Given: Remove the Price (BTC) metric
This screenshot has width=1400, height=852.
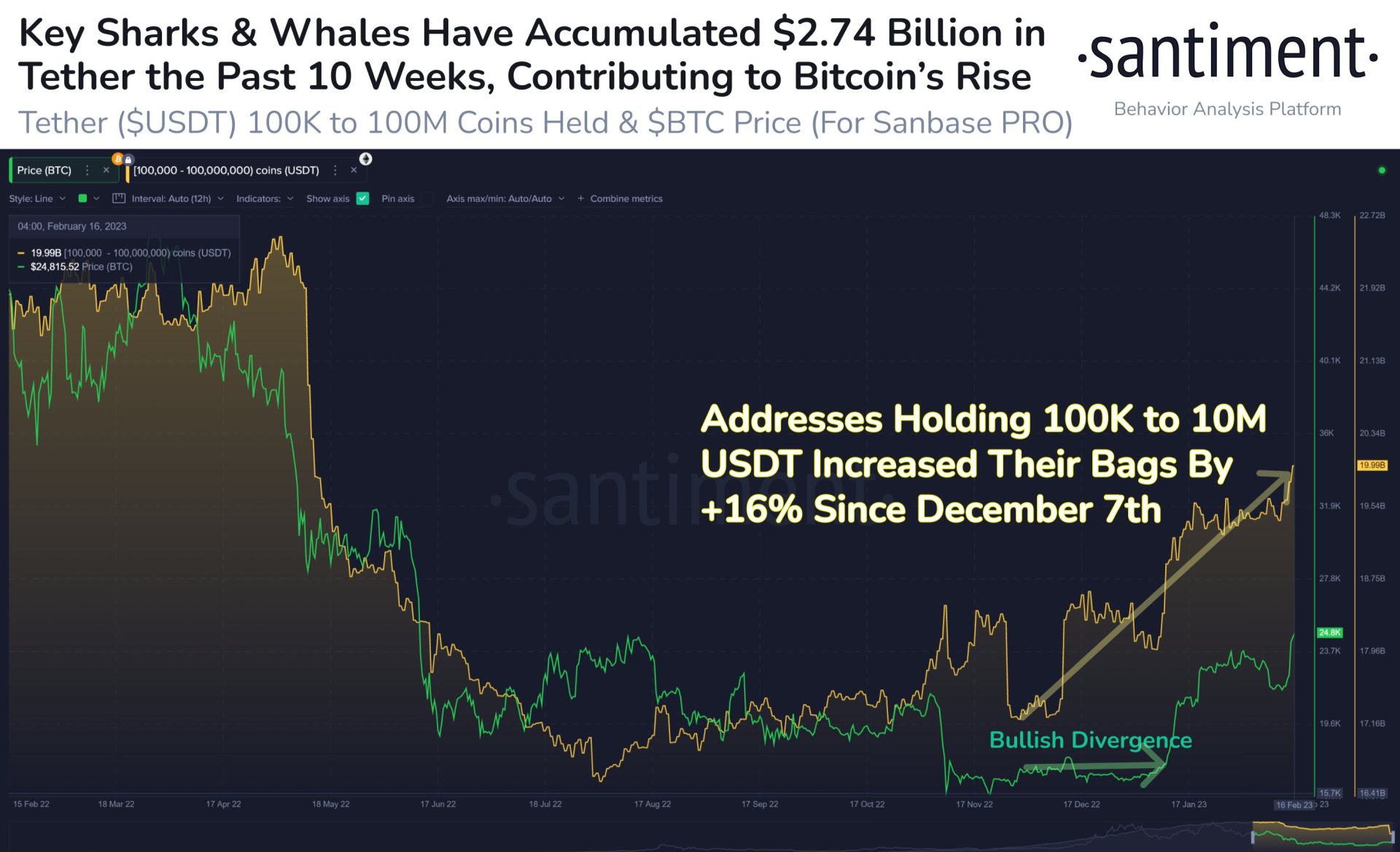Looking at the screenshot, I should pos(106,170).
